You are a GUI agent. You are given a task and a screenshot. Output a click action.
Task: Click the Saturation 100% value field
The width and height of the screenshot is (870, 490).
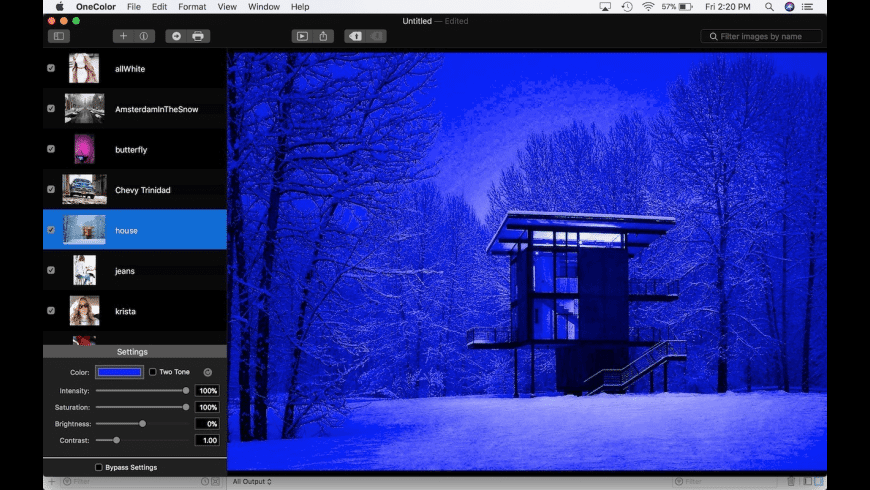(x=207, y=407)
